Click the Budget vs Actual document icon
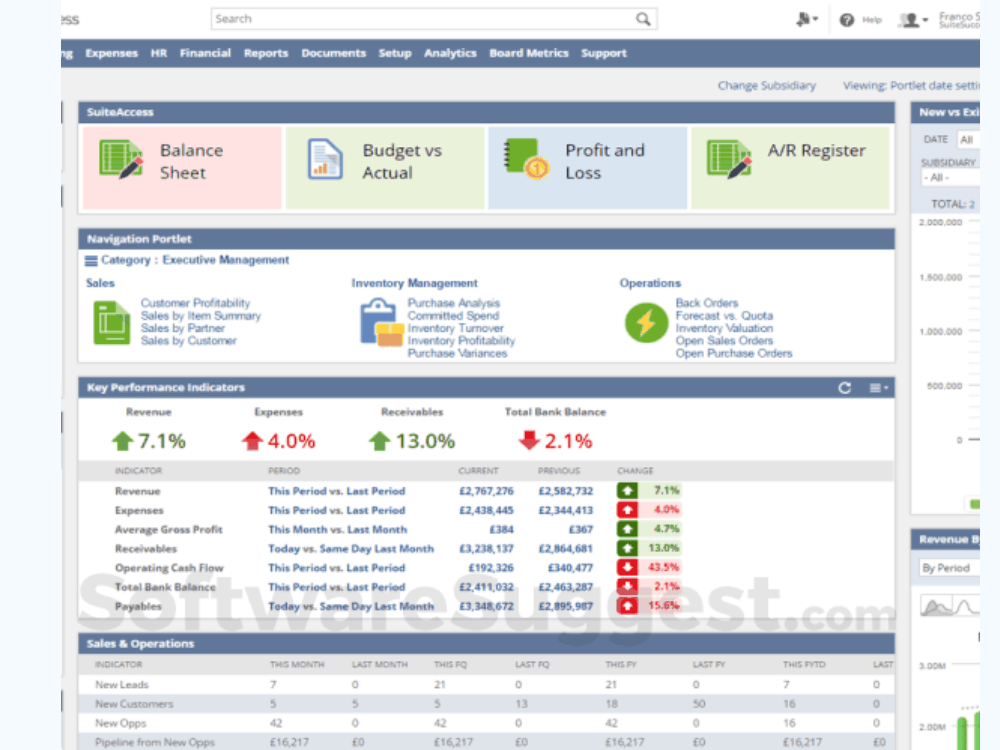 (325, 159)
